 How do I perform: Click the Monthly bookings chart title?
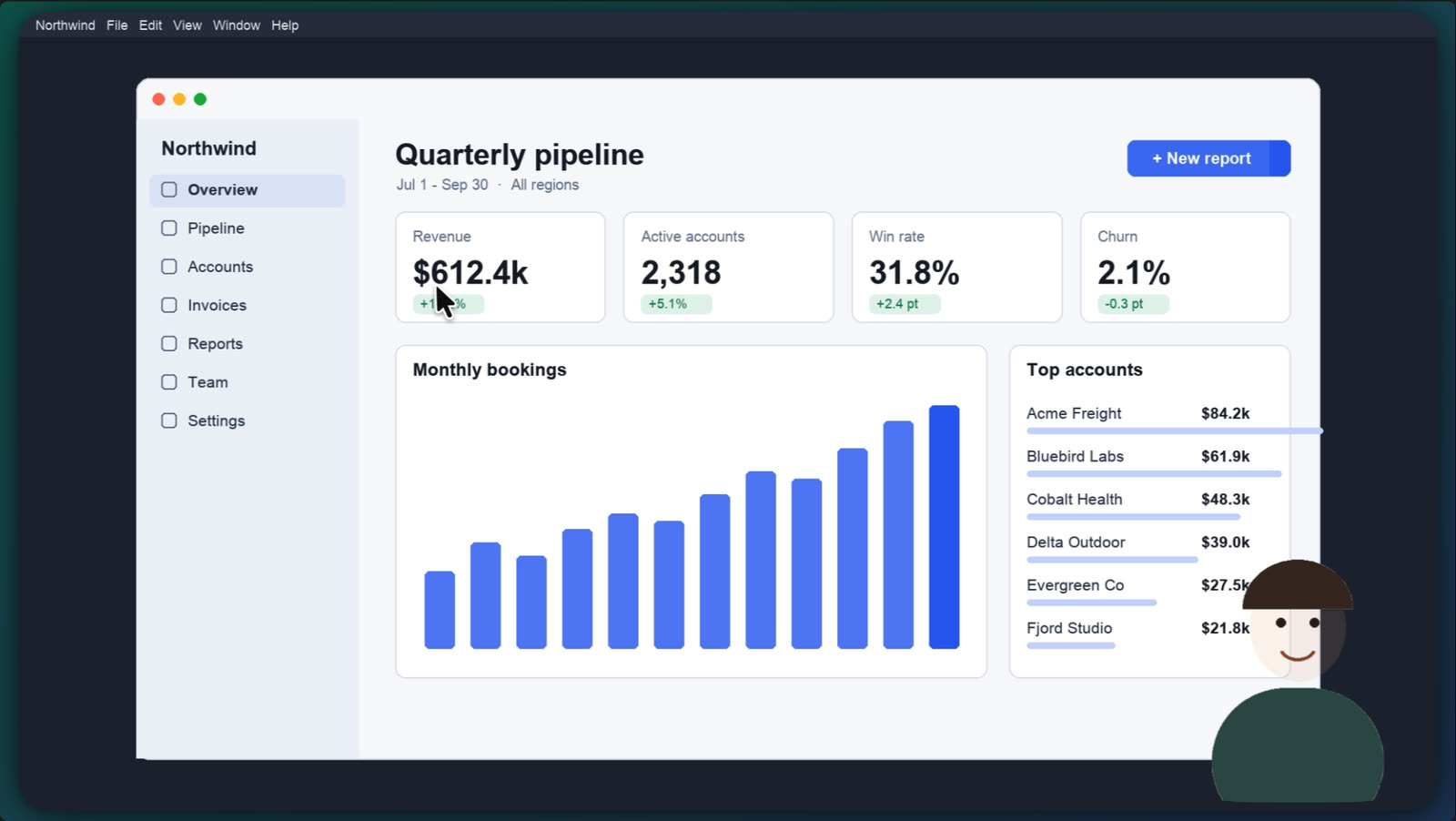tap(490, 370)
